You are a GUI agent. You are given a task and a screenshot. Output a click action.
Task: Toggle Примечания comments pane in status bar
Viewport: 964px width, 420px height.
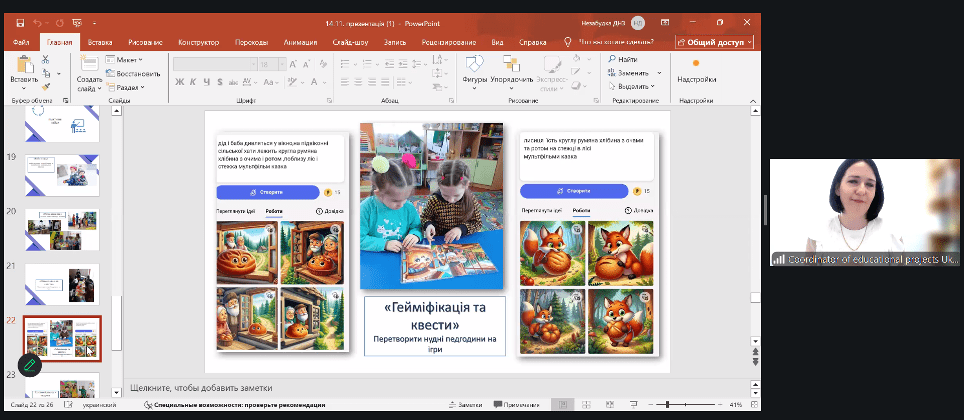516,405
